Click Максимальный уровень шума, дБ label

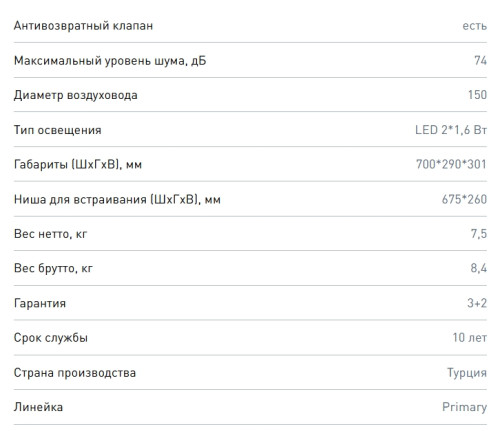(x=110, y=61)
